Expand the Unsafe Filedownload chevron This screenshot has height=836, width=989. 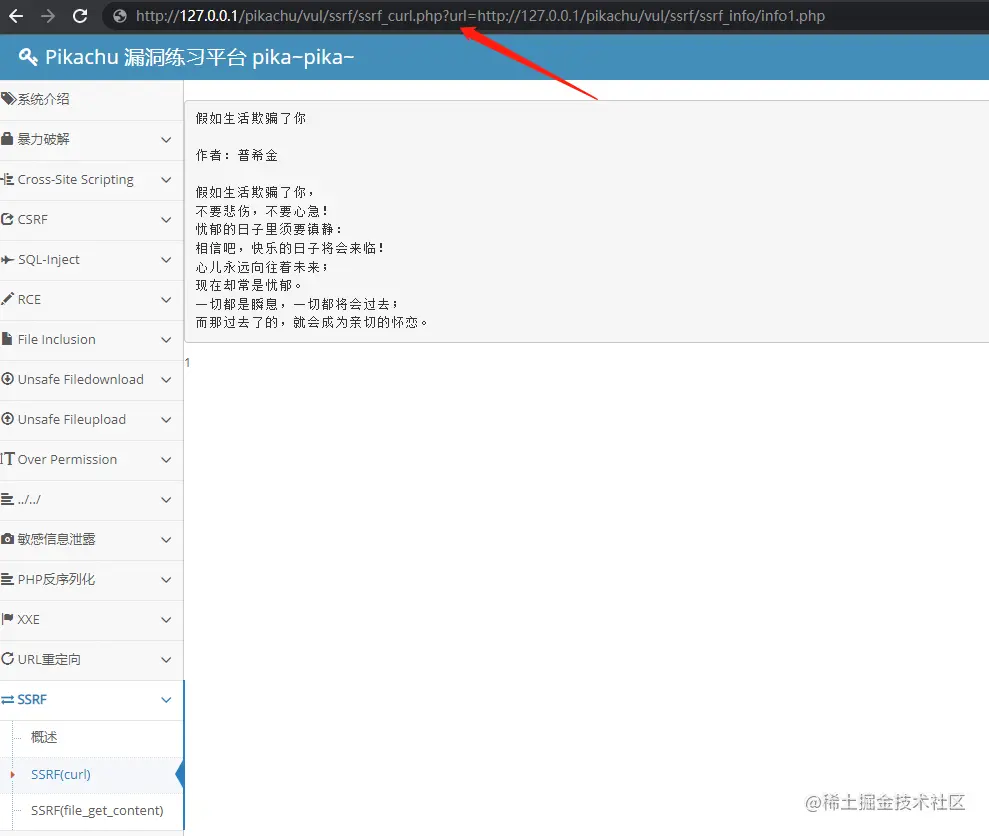(166, 379)
